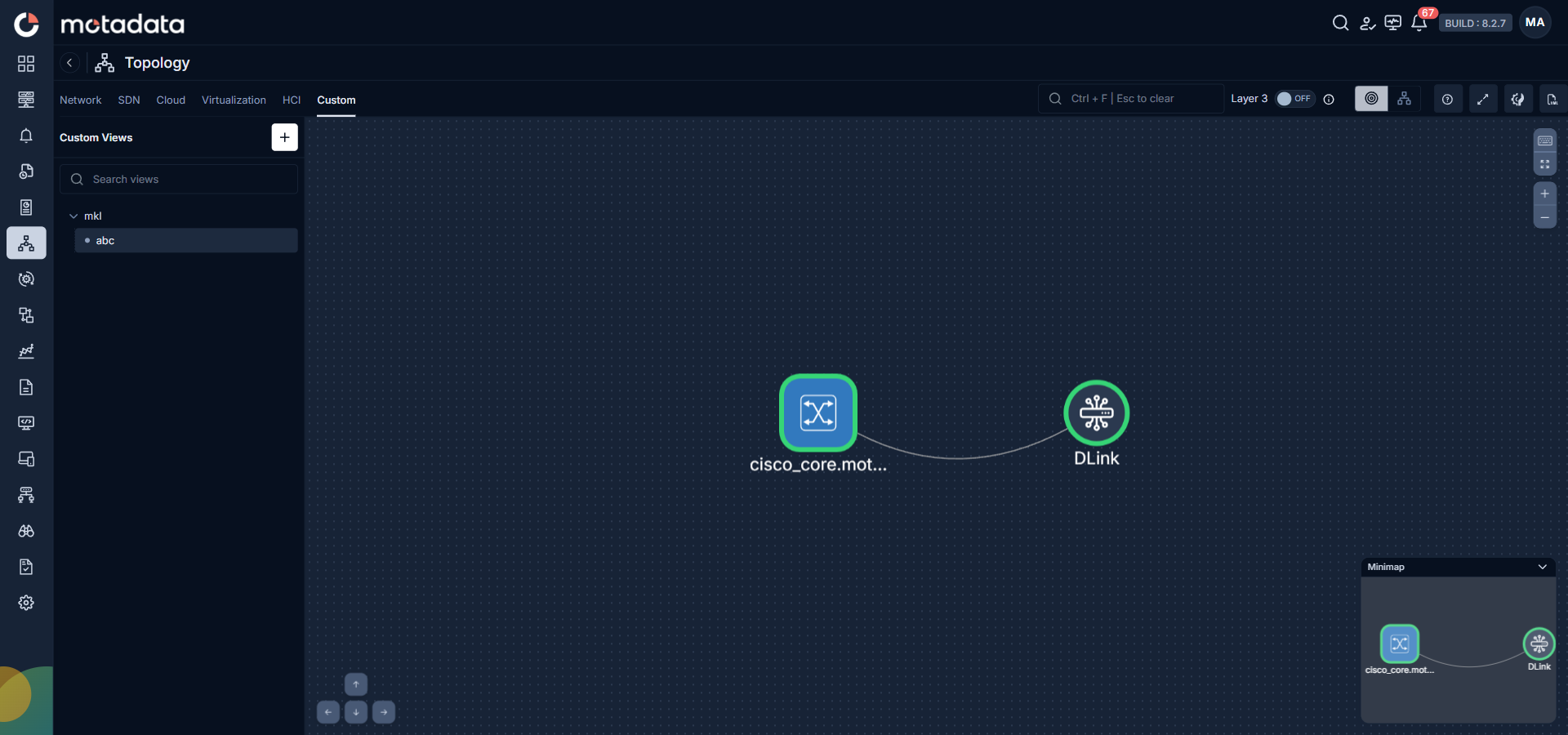Click the expand fullscreen arrows icon in toolbar
The height and width of the screenshot is (735, 1568).
click(x=1483, y=100)
